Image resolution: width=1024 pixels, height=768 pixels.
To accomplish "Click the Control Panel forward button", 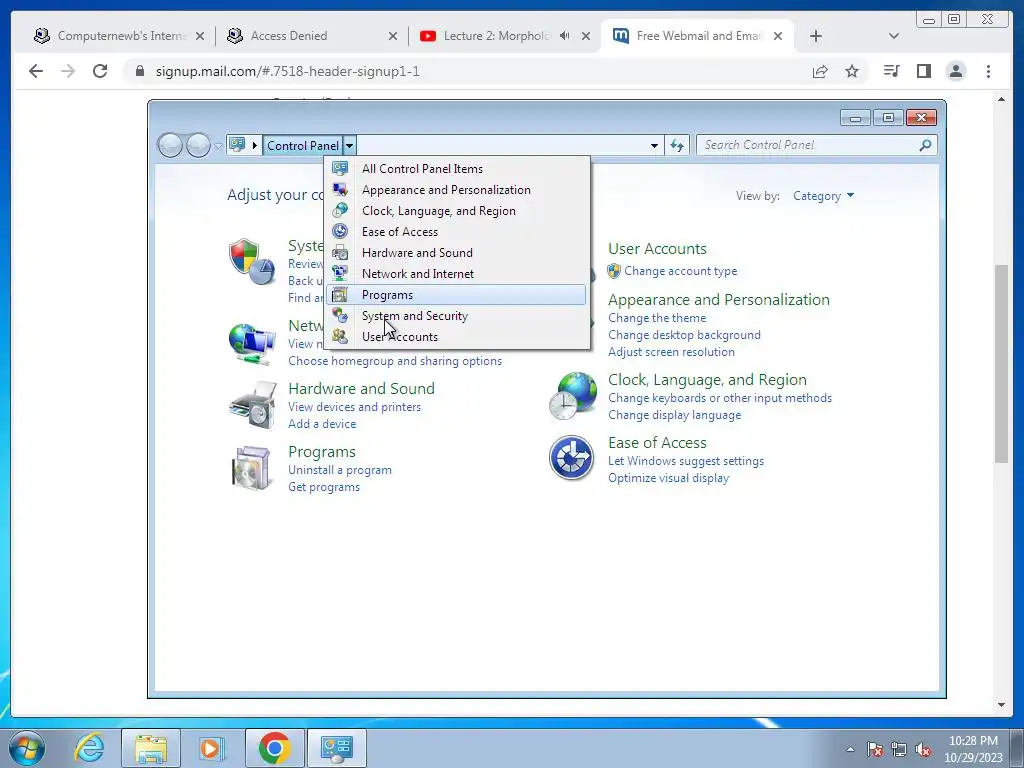I will click(x=198, y=145).
